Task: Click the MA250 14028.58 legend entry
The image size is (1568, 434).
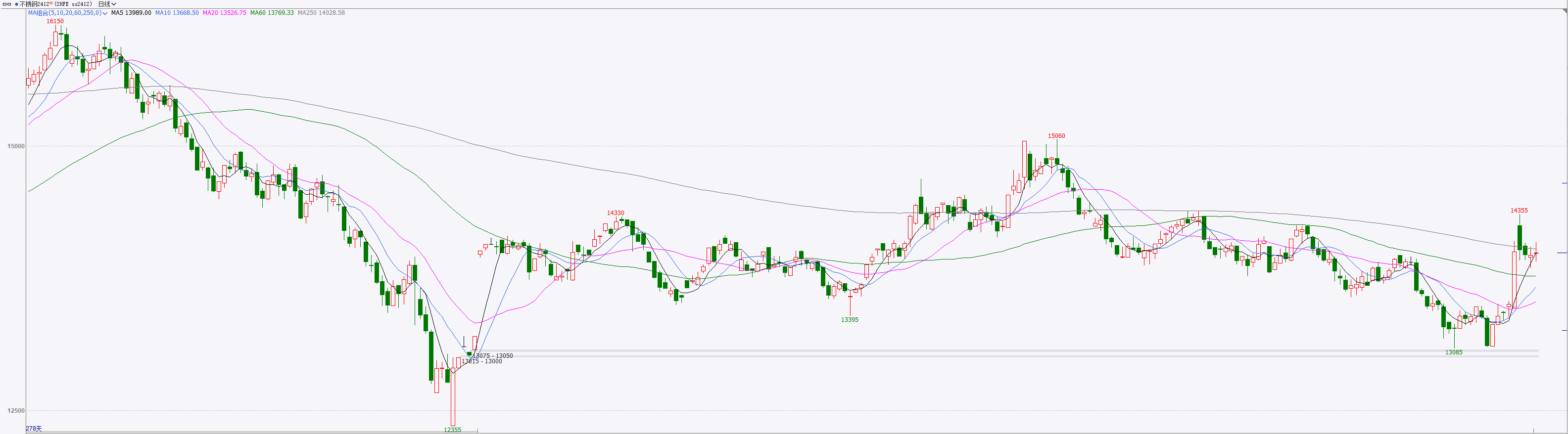Action: coord(321,13)
